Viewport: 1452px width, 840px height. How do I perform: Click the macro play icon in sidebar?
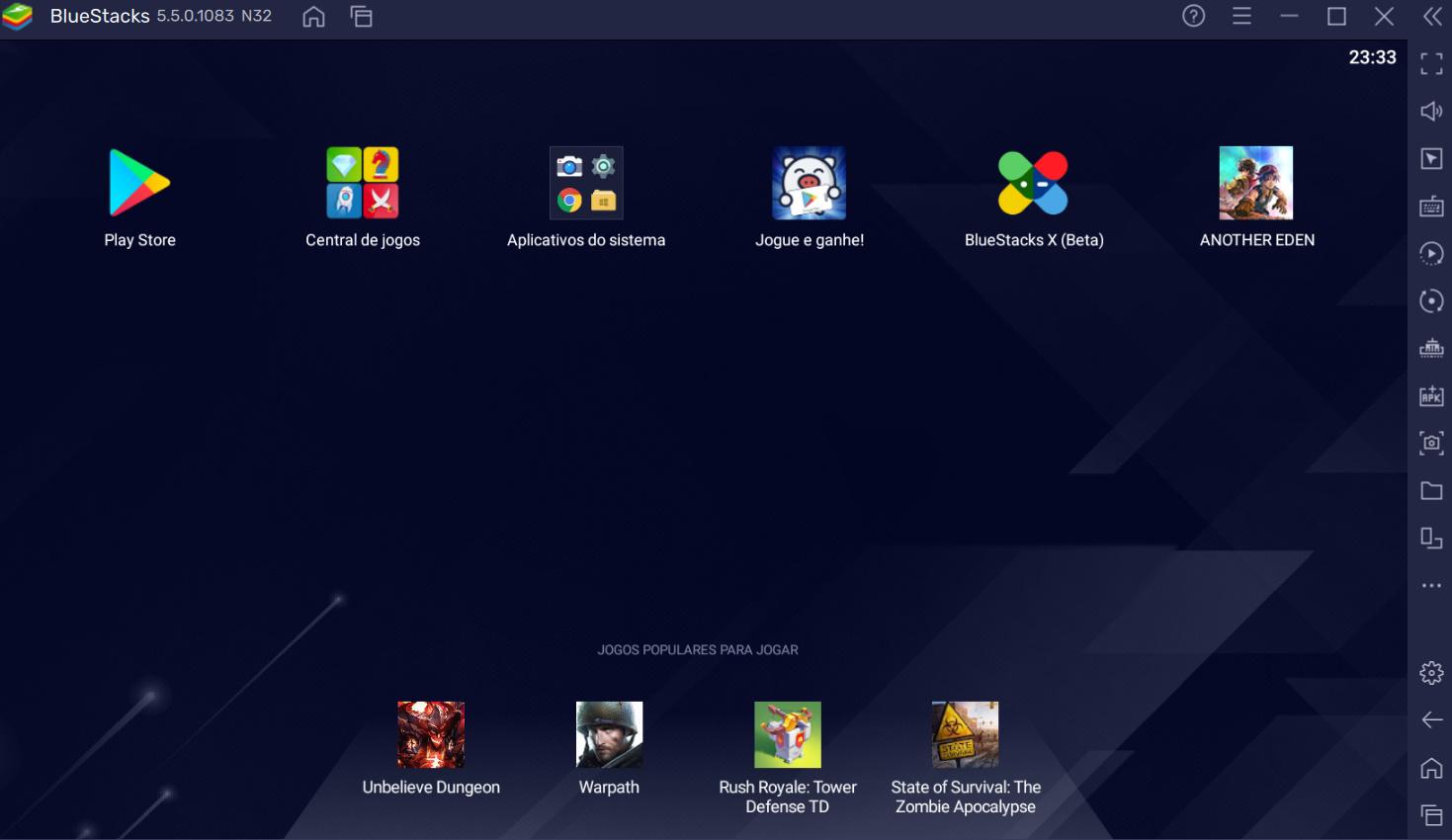click(x=1431, y=254)
